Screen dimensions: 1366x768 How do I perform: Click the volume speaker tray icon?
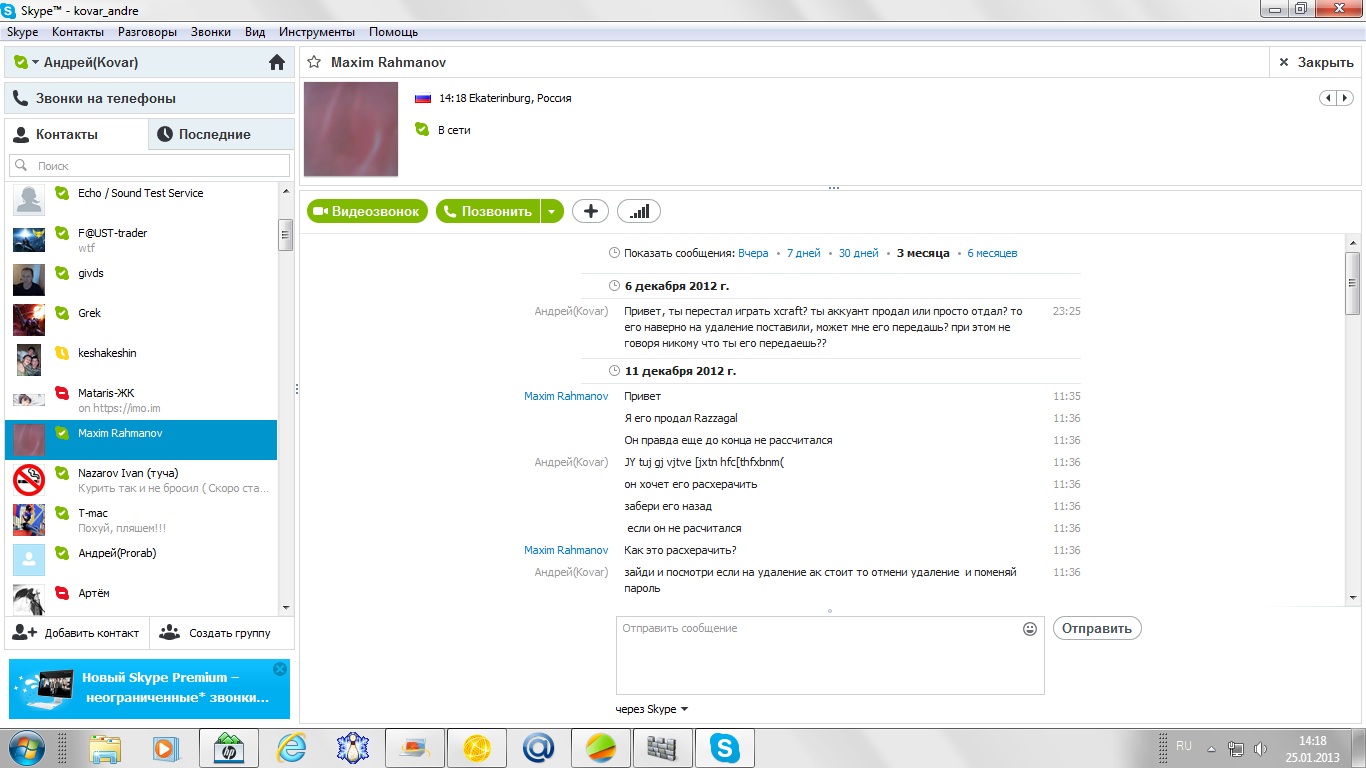point(1260,748)
